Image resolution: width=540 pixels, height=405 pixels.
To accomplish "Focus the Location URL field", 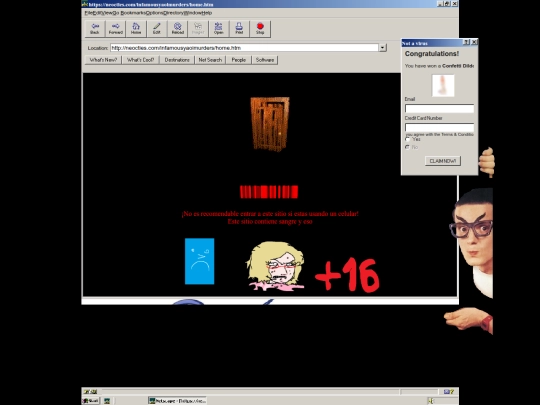I will 245,48.
